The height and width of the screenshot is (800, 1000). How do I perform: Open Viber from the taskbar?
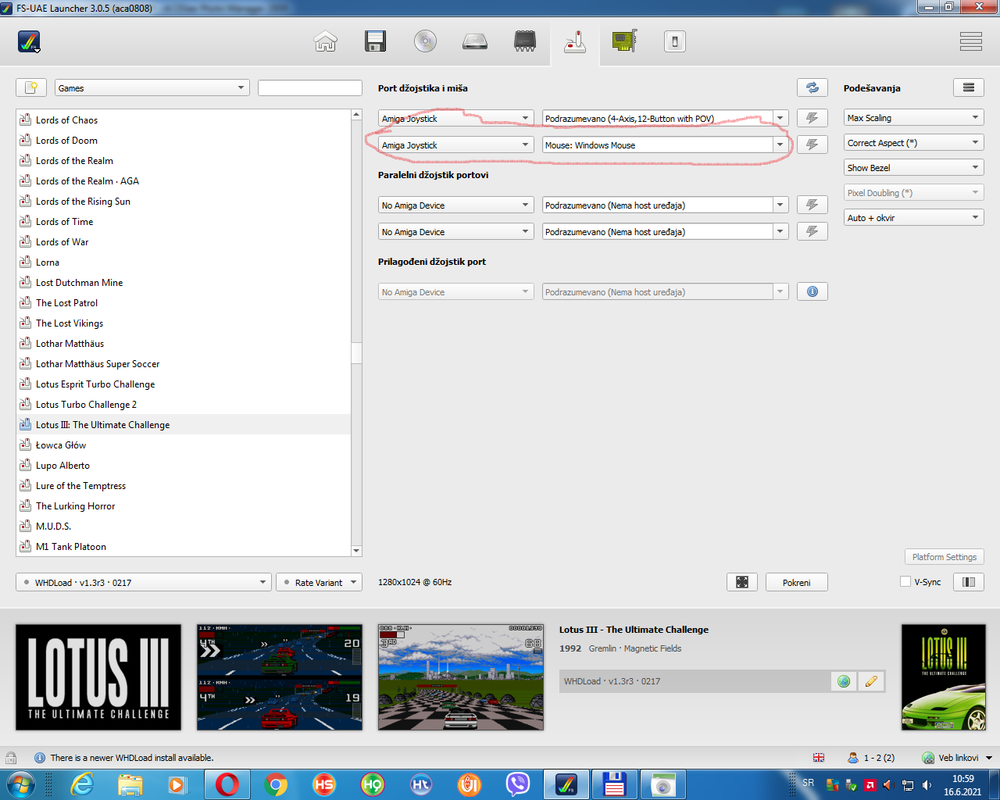coord(517,784)
